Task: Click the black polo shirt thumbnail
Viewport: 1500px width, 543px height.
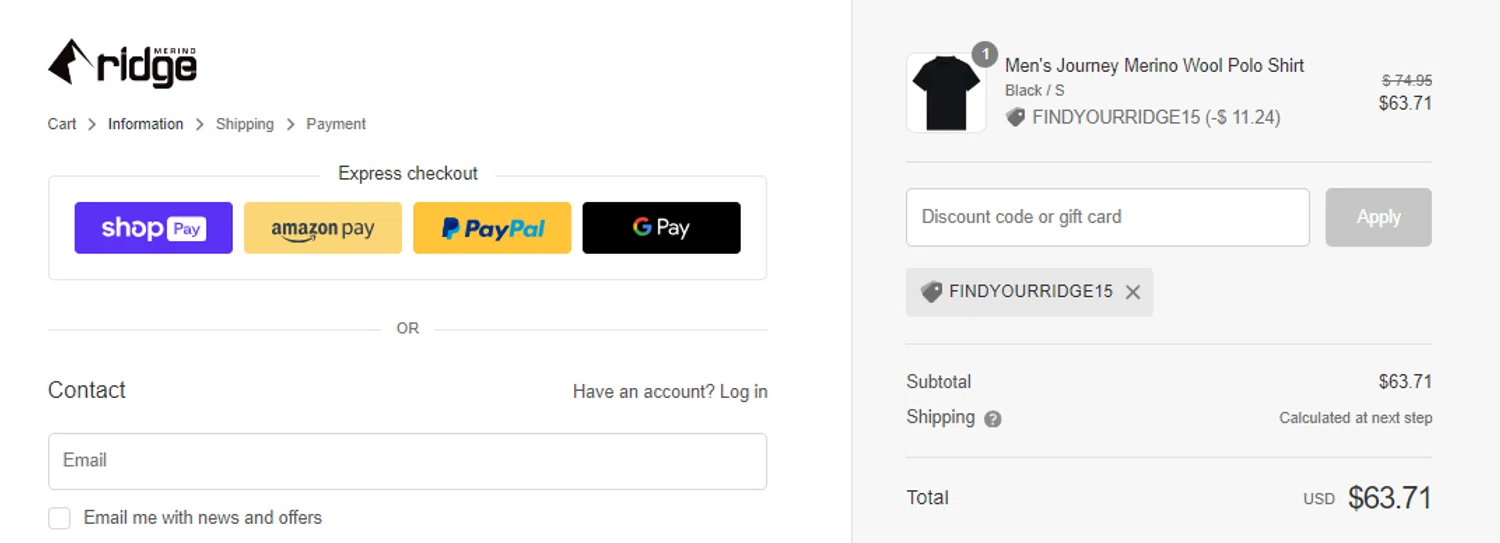Action: tap(945, 93)
